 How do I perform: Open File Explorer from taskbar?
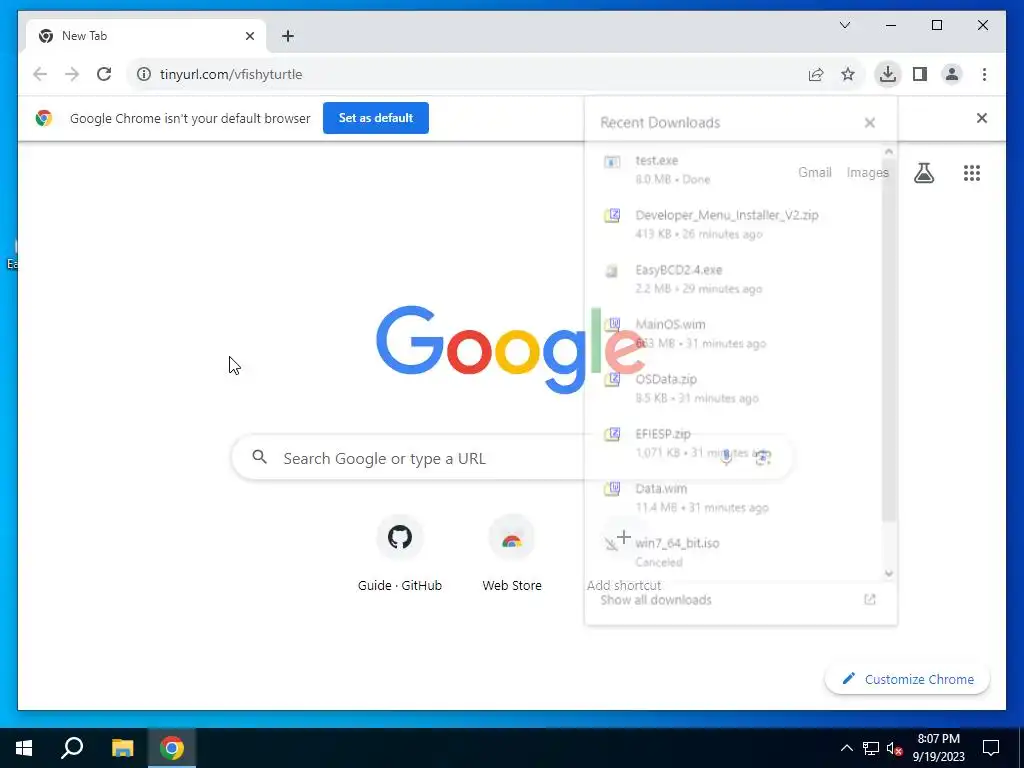tap(122, 748)
